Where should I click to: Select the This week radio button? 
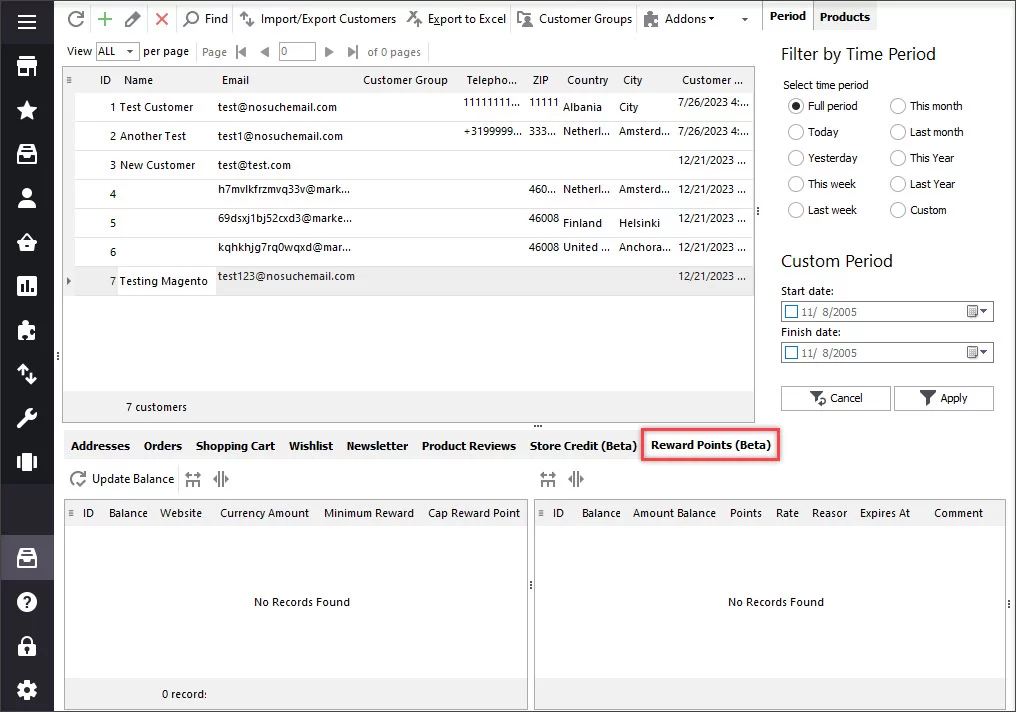point(796,184)
